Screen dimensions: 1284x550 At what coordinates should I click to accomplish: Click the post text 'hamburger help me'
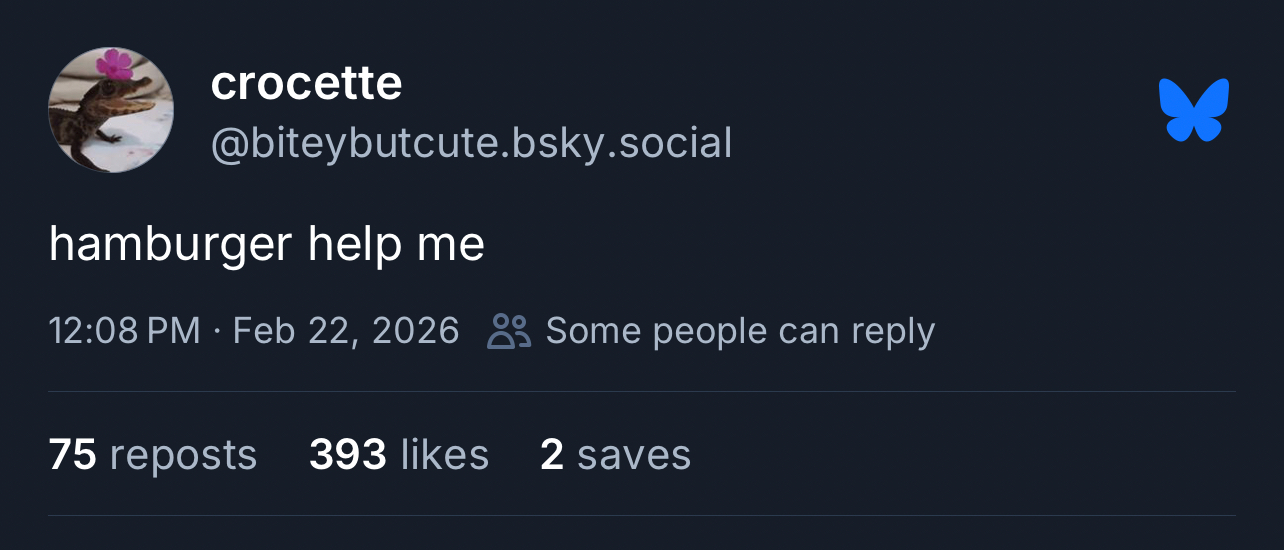click(x=266, y=245)
